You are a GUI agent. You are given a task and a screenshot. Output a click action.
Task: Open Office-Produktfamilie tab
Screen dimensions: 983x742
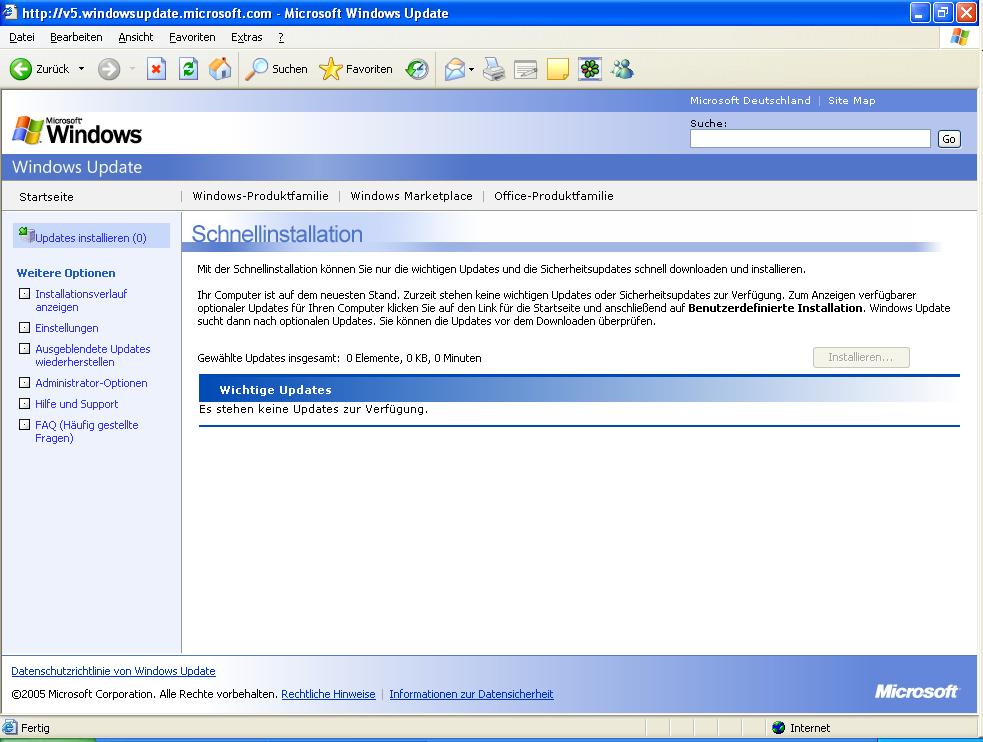tap(554, 196)
